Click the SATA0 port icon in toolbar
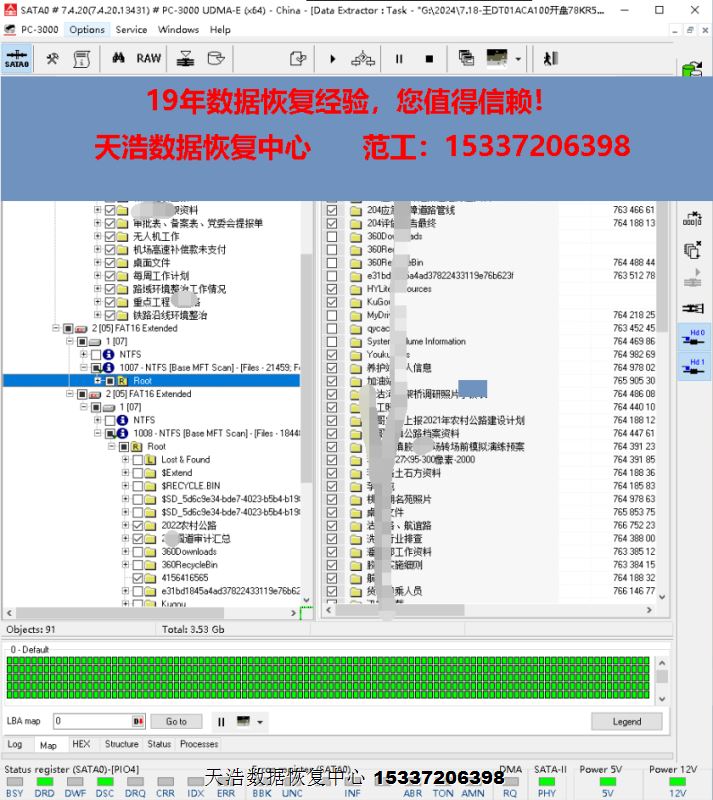 click(x=16, y=59)
